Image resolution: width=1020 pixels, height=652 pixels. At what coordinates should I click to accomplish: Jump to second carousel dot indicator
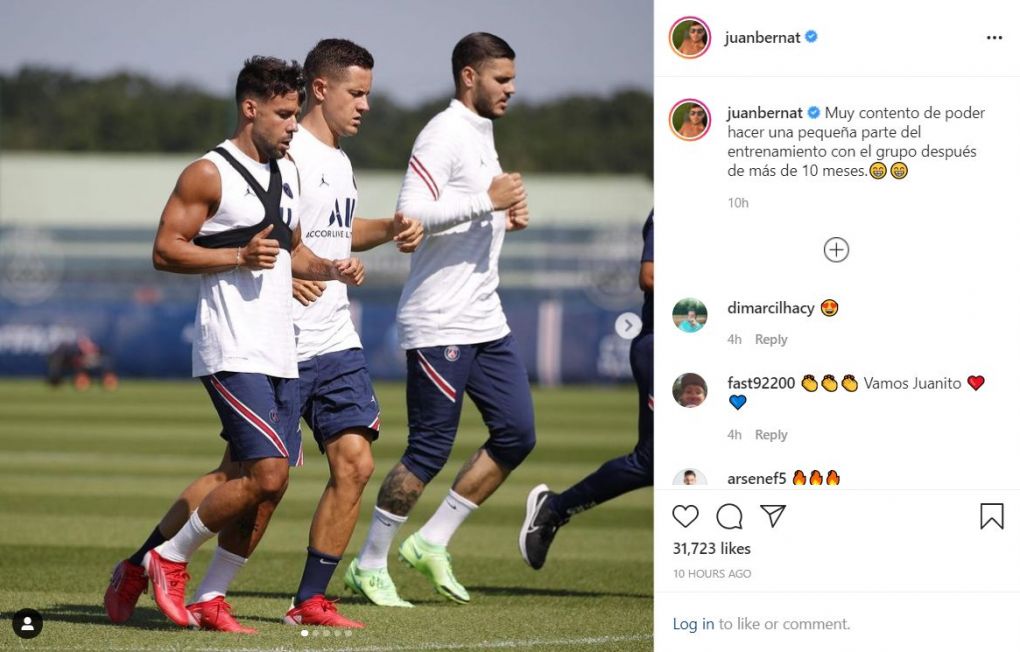[x=316, y=632]
